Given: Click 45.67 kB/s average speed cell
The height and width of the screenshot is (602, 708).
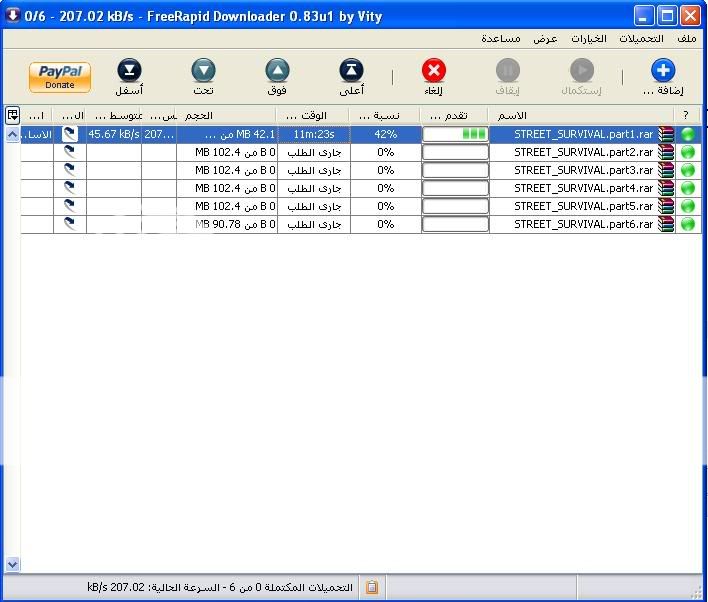Looking at the screenshot, I should click(x=114, y=134).
